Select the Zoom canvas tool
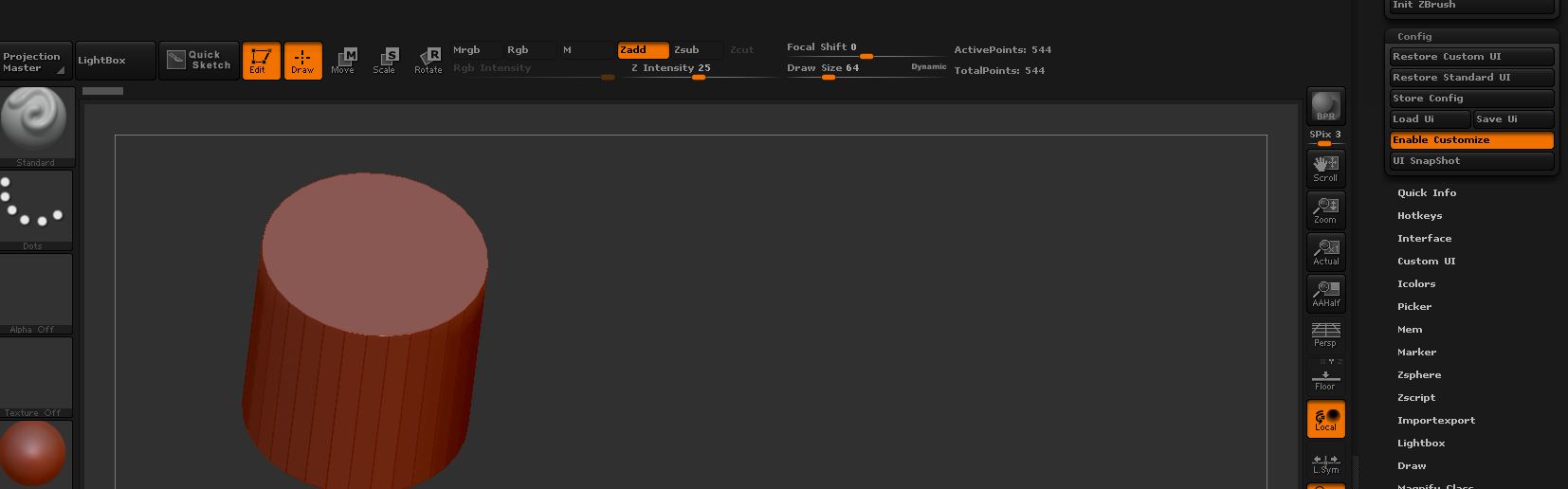This screenshot has width=1568, height=489. 1325,209
